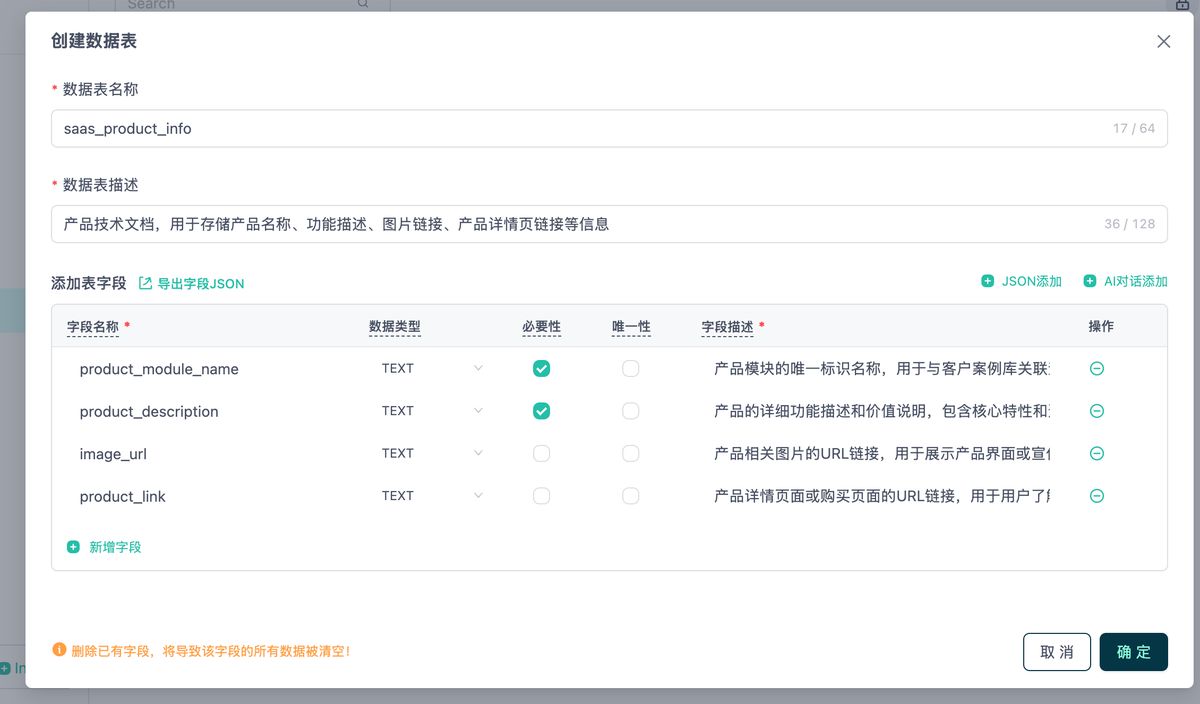Screen dimensions: 1200x704
Task: Remove the product_link field row
Action: click(1097, 496)
